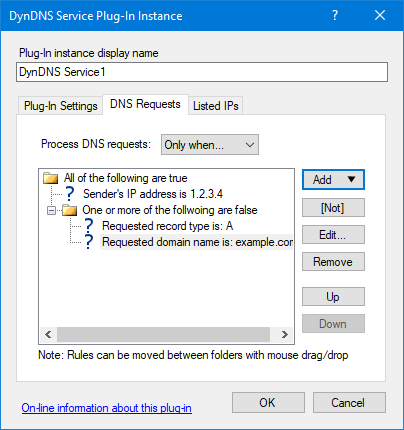Select 'Requested record type is: A' rule
The width and height of the screenshot is (404, 430).
tap(167, 226)
